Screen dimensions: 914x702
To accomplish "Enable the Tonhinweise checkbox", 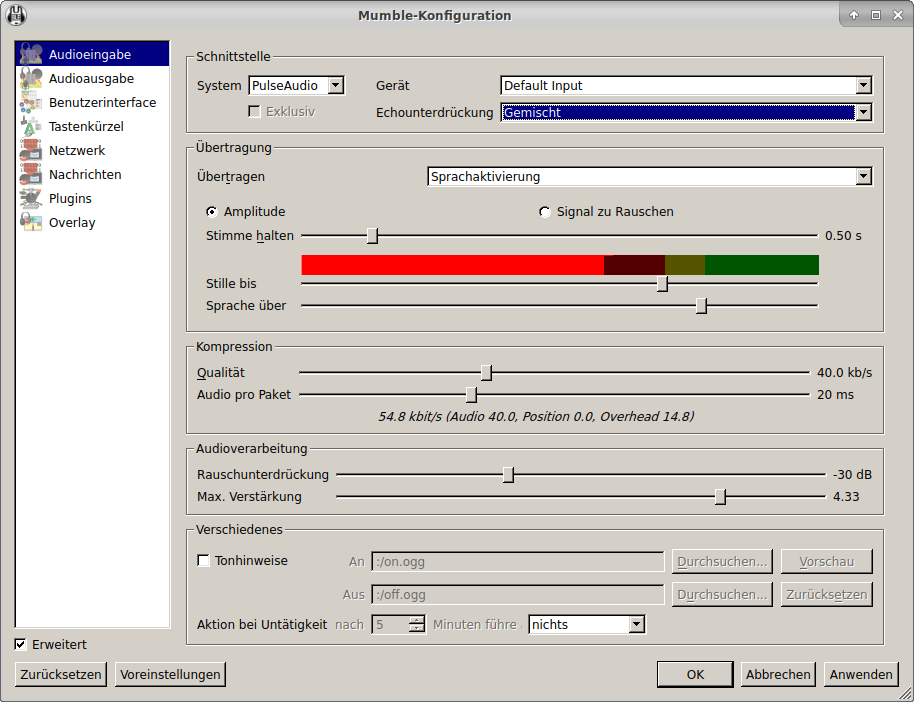I will (x=204, y=561).
